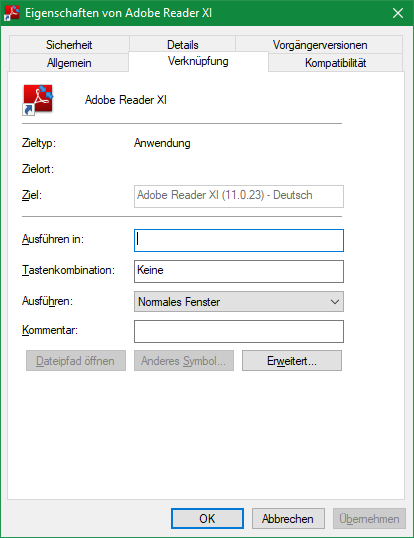Open the Allgemein tab
This screenshot has height=538, width=414.
69,63
